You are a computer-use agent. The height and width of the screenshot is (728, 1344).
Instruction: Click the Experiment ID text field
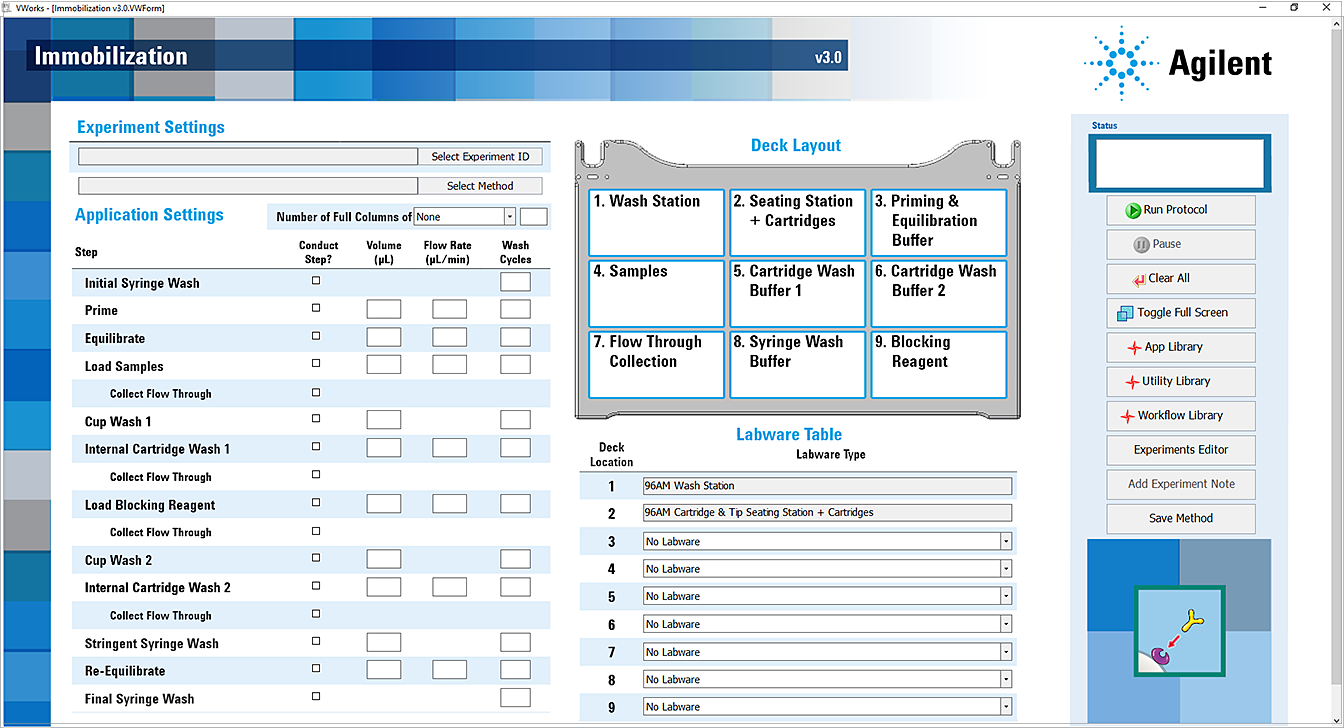tap(248, 157)
